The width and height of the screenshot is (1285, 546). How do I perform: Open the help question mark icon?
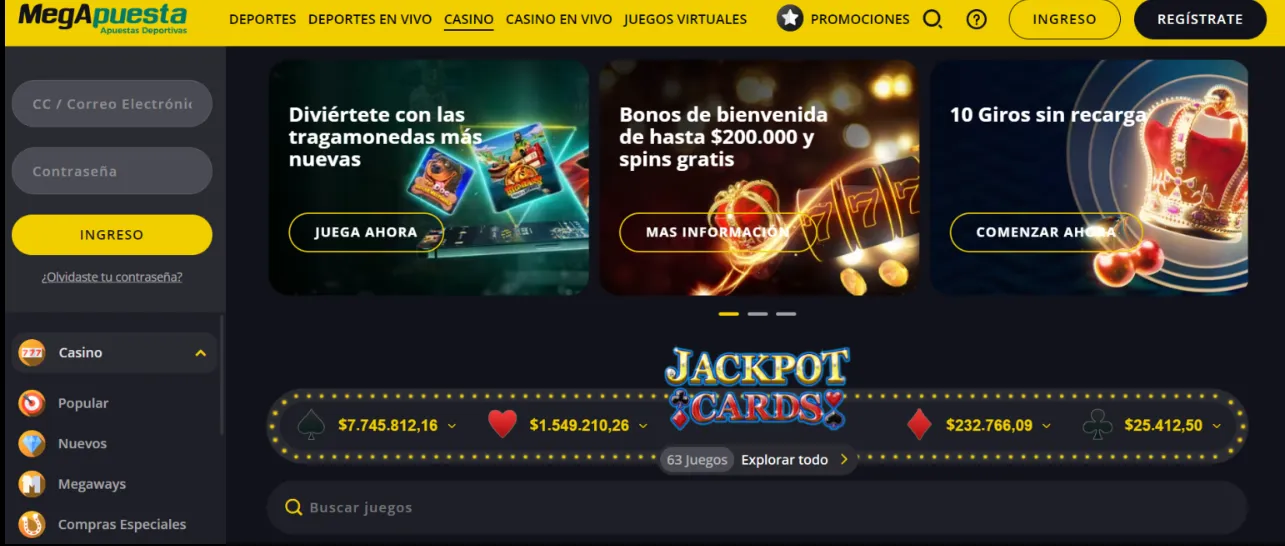tap(977, 19)
